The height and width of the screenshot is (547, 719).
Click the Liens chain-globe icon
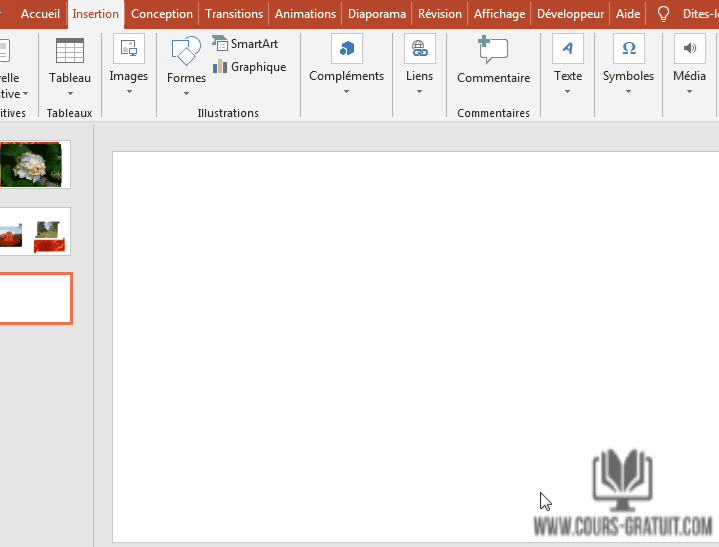point(420,48)
